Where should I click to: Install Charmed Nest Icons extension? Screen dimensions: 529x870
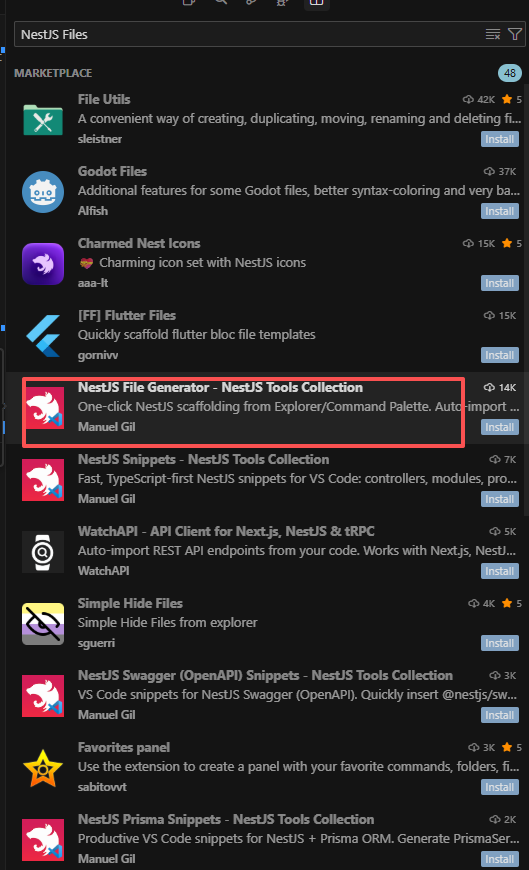(x=500, y=284)
